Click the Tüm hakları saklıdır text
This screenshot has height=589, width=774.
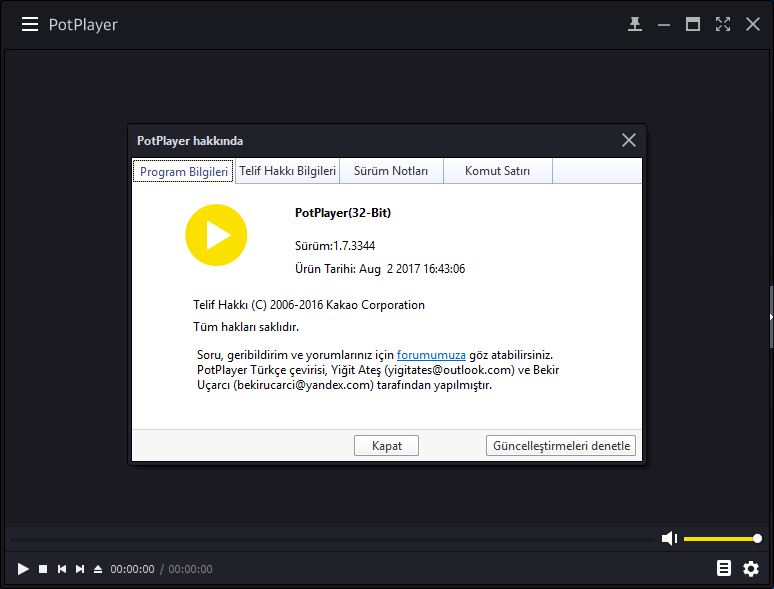(246, 327)
